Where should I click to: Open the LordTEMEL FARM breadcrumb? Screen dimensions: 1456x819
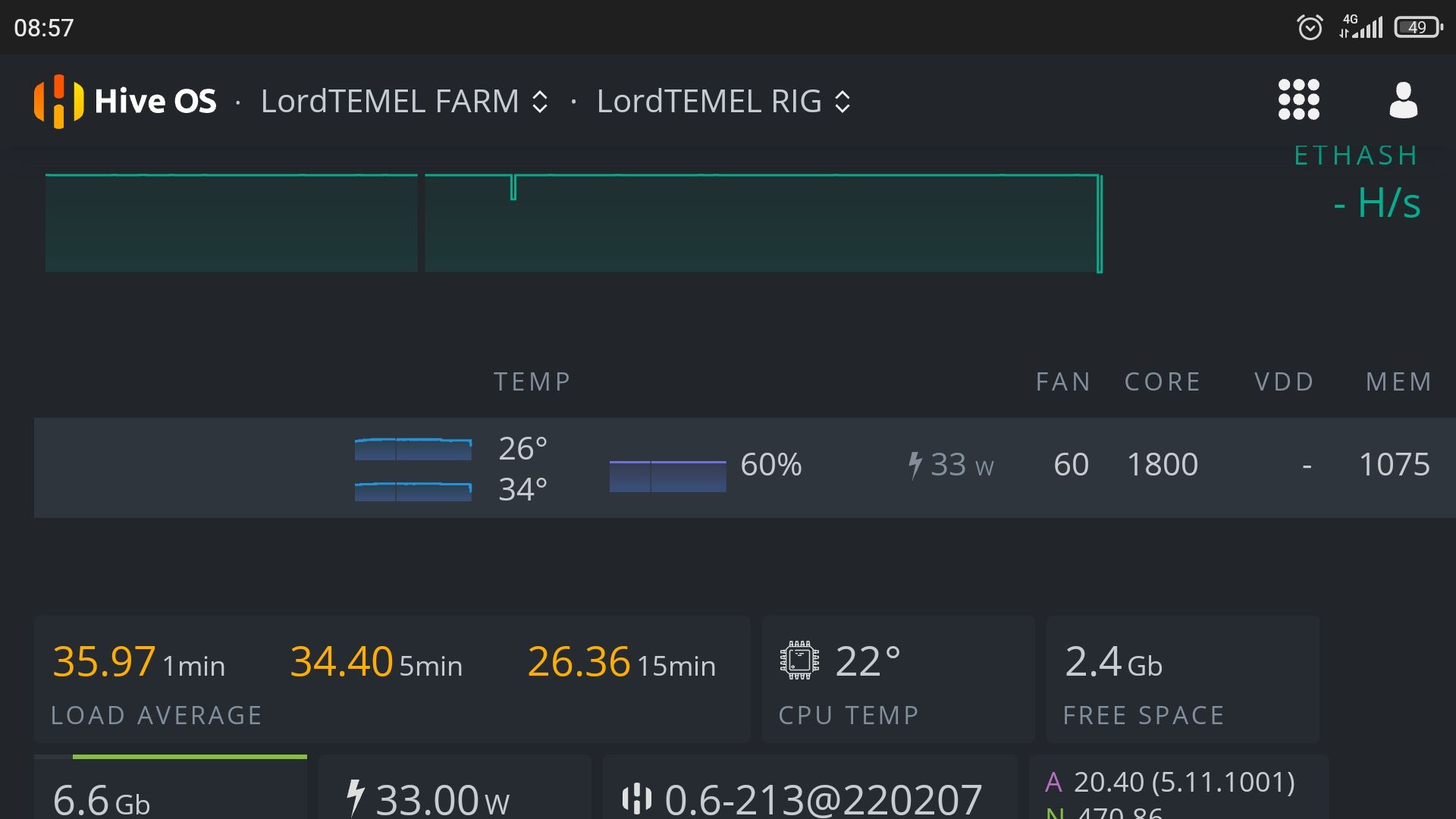[x=389, y=102]
